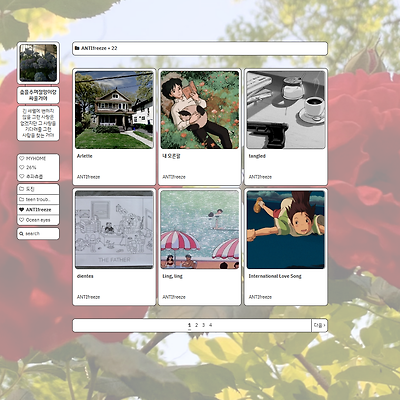This screenshot has height=400, width=400.
Task: Go to page 3 in pagination
Action: (x=203, y=325)
